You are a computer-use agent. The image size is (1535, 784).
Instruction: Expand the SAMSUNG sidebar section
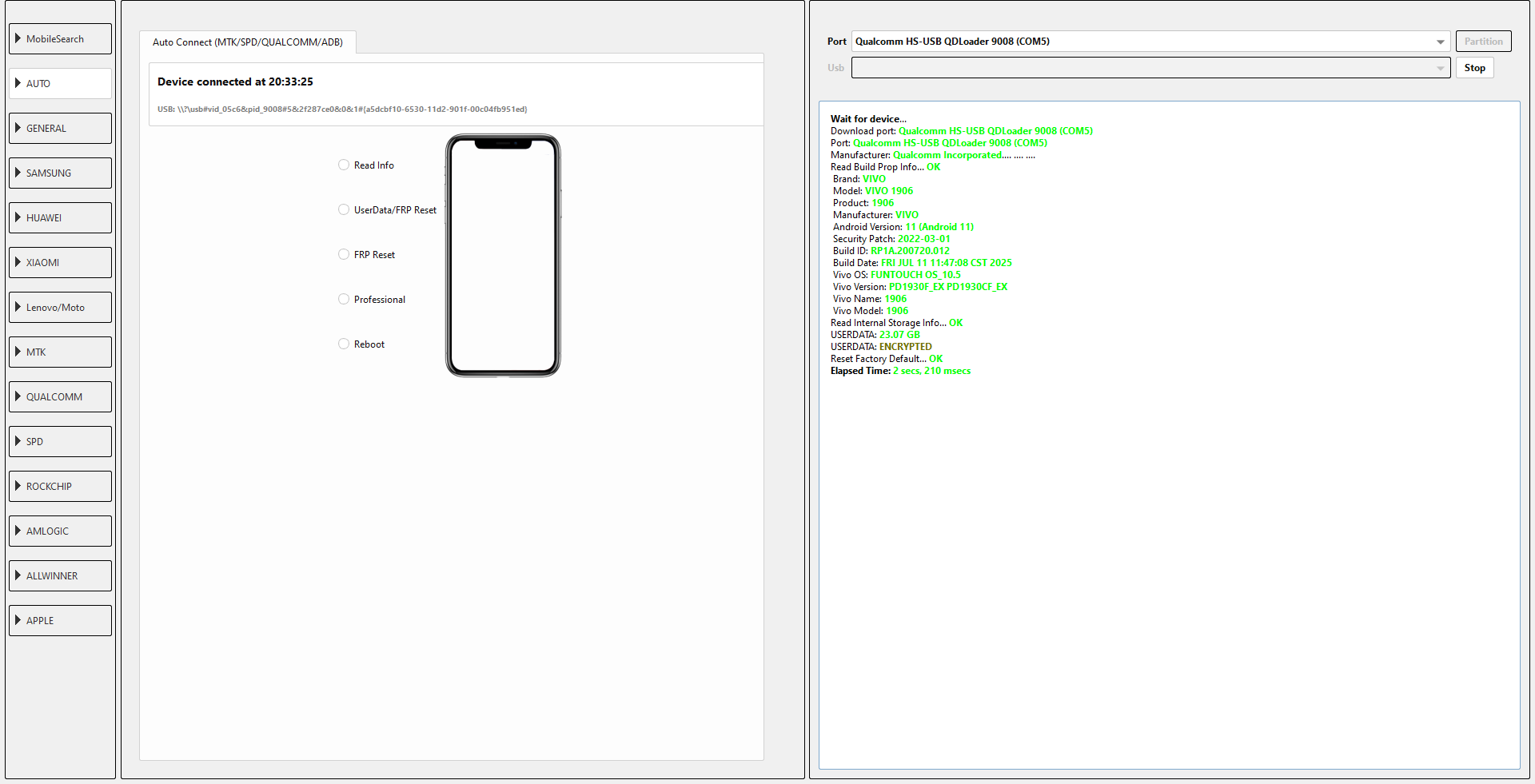(x=60, y=173)
